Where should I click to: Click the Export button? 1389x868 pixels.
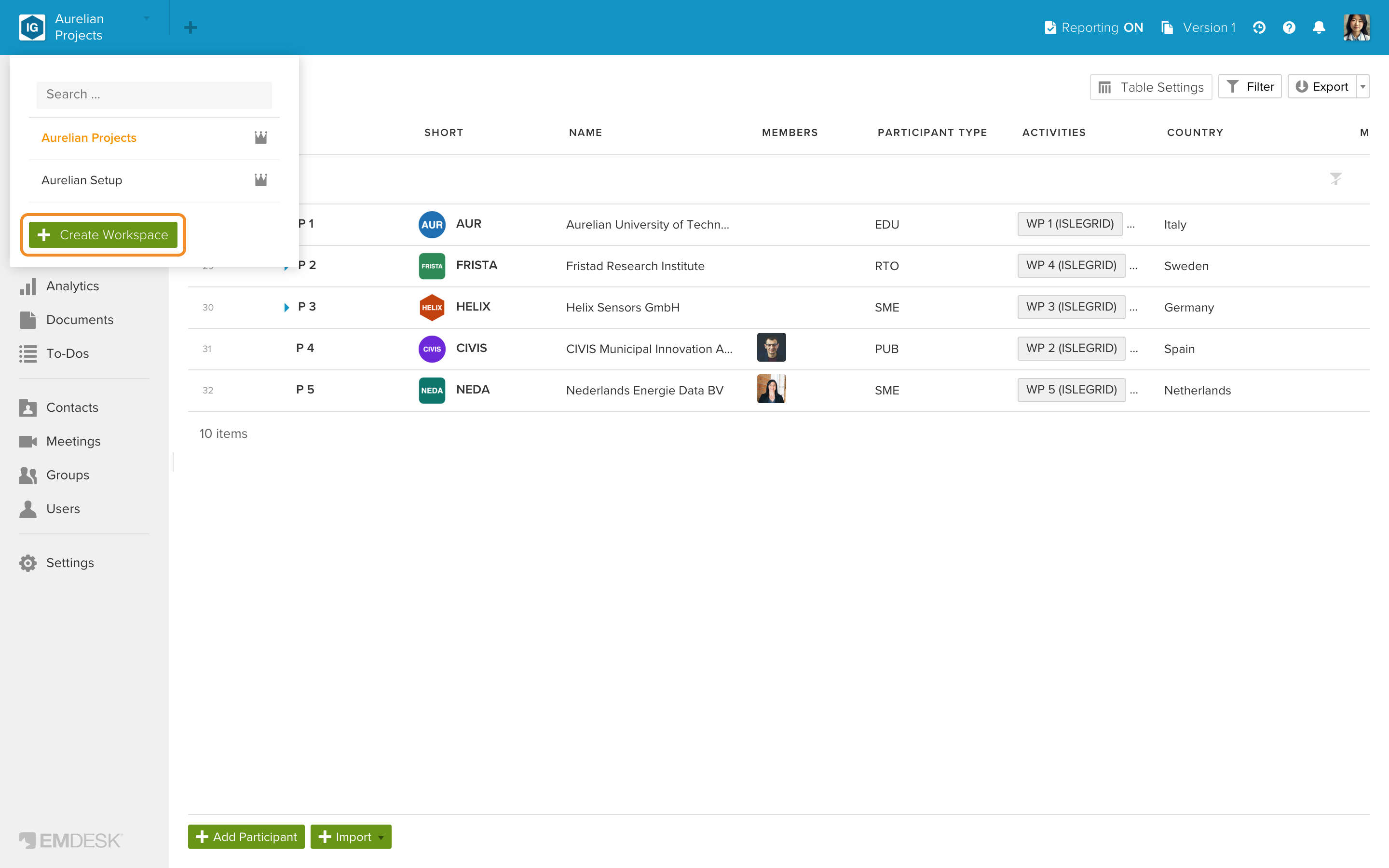tap(1322, 87)
